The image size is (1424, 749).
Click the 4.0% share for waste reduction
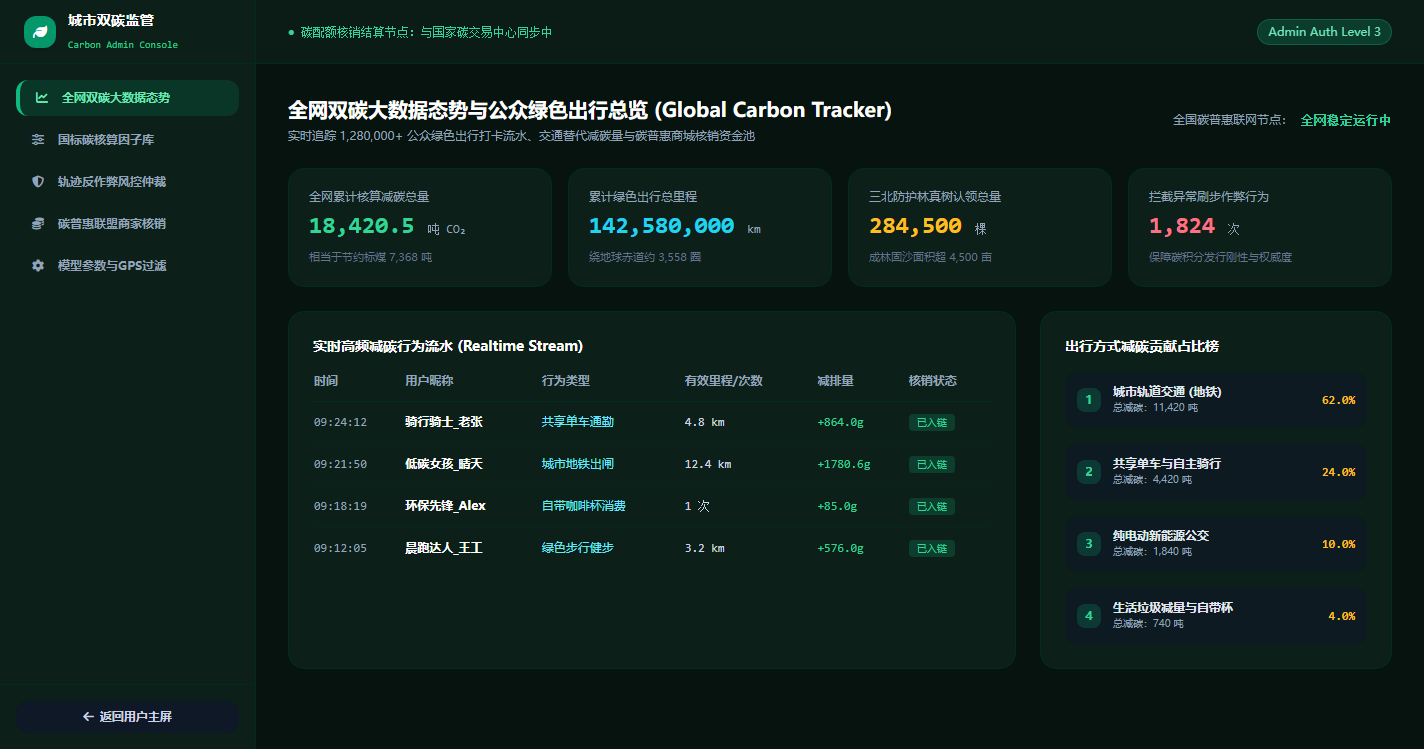(x=1342, y=616)
